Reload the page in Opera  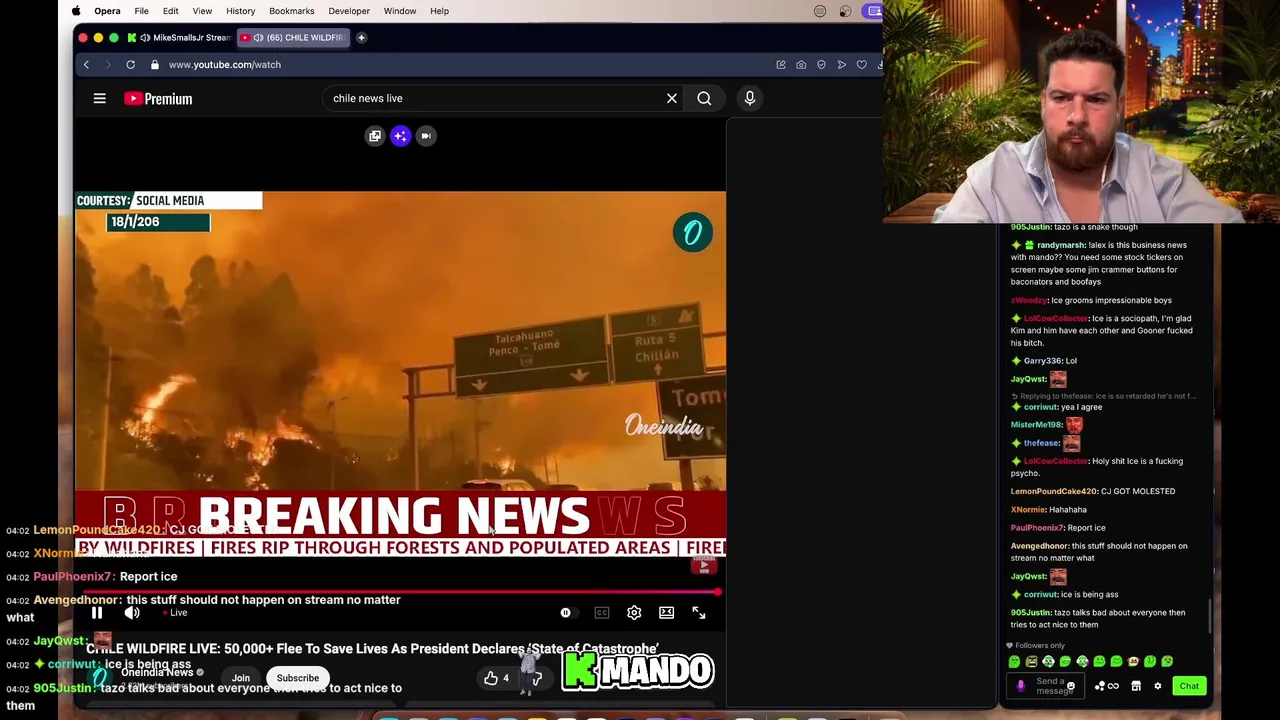[x=130, y=64]
